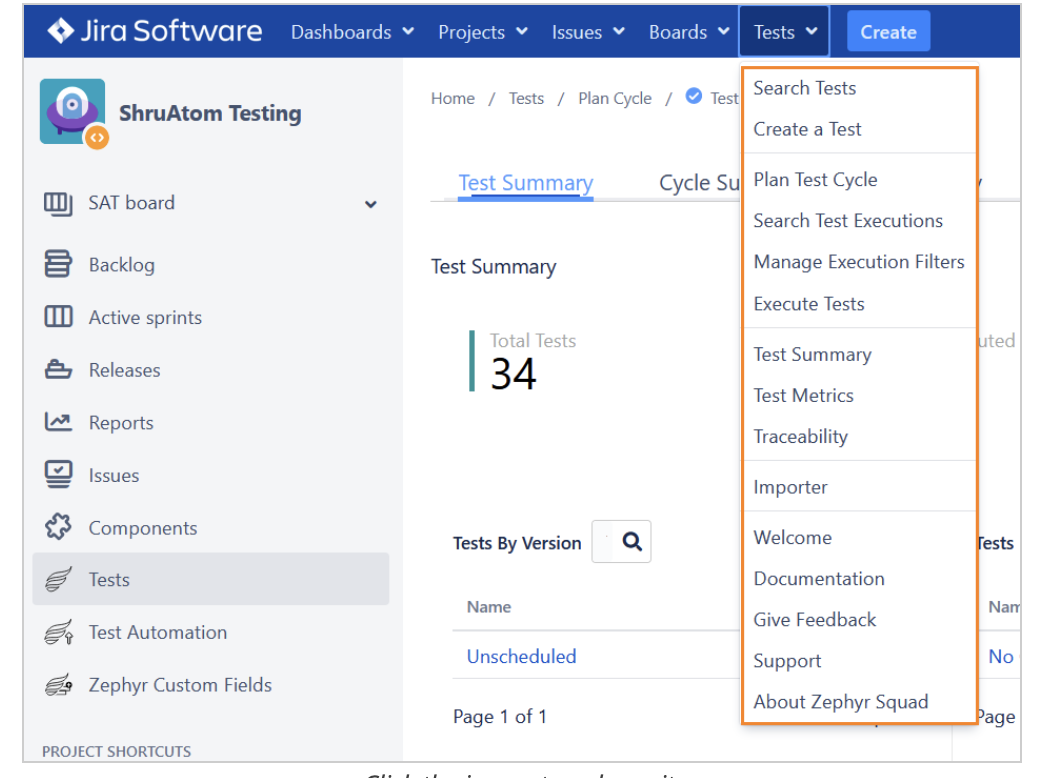Click the blue Create button

[888, 32]
